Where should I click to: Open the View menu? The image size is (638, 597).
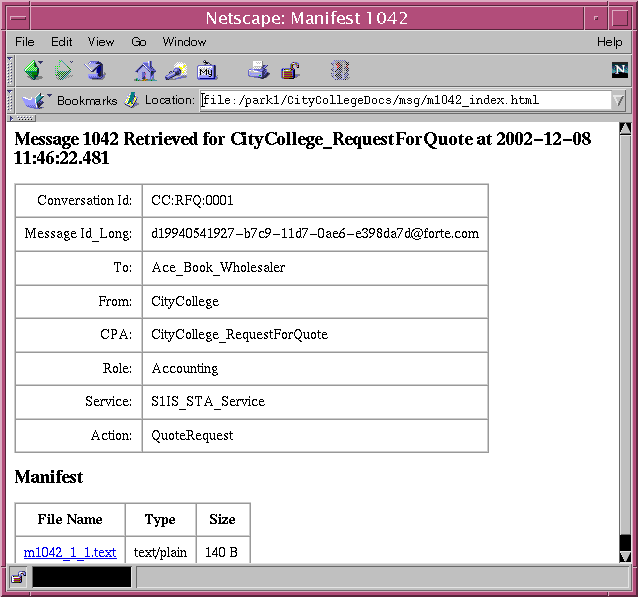pos(101,42)
